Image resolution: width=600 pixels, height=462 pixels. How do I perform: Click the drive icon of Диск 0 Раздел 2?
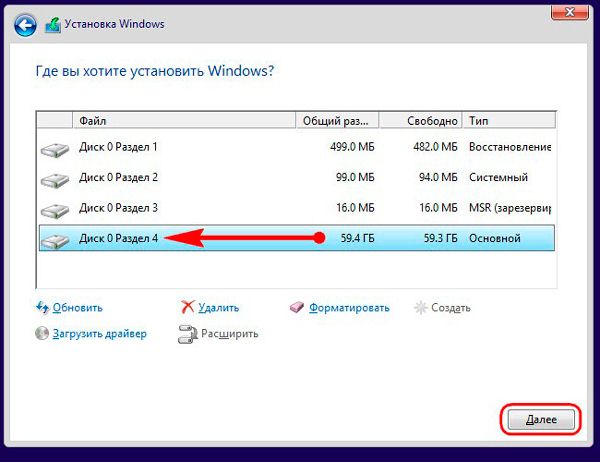point(55,180)
